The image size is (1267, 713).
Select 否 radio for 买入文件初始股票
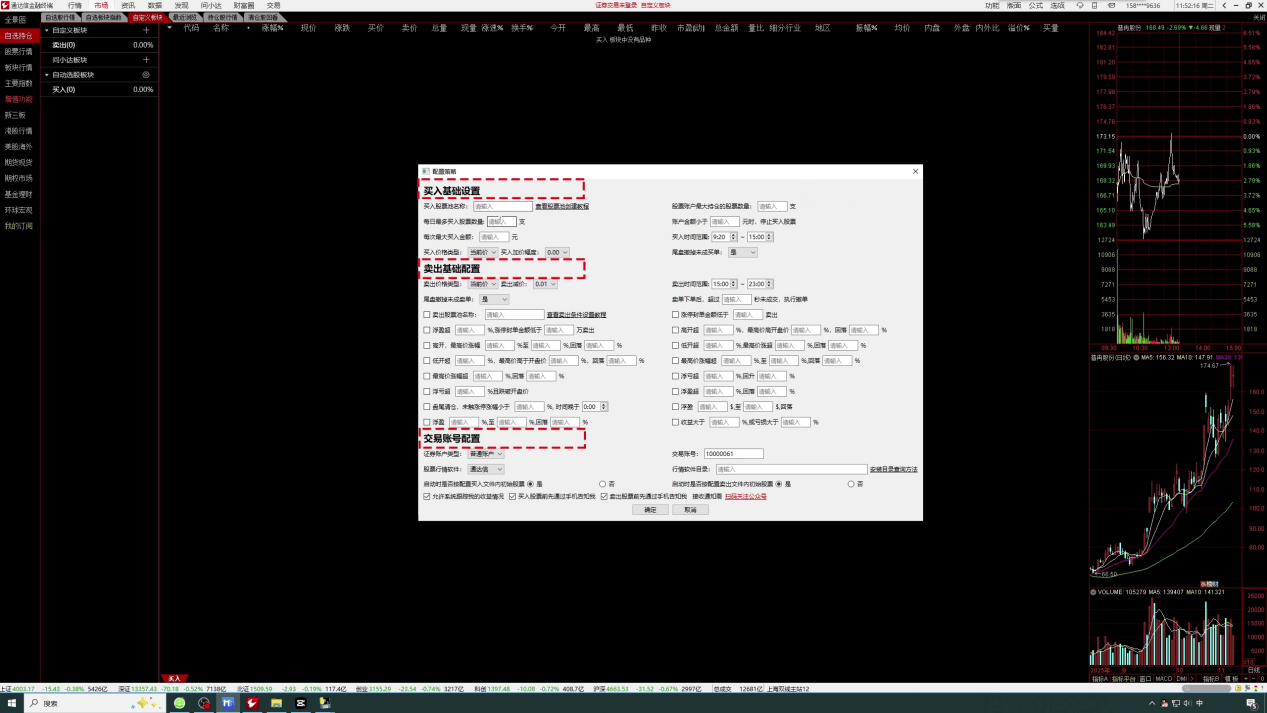[603, 484]
